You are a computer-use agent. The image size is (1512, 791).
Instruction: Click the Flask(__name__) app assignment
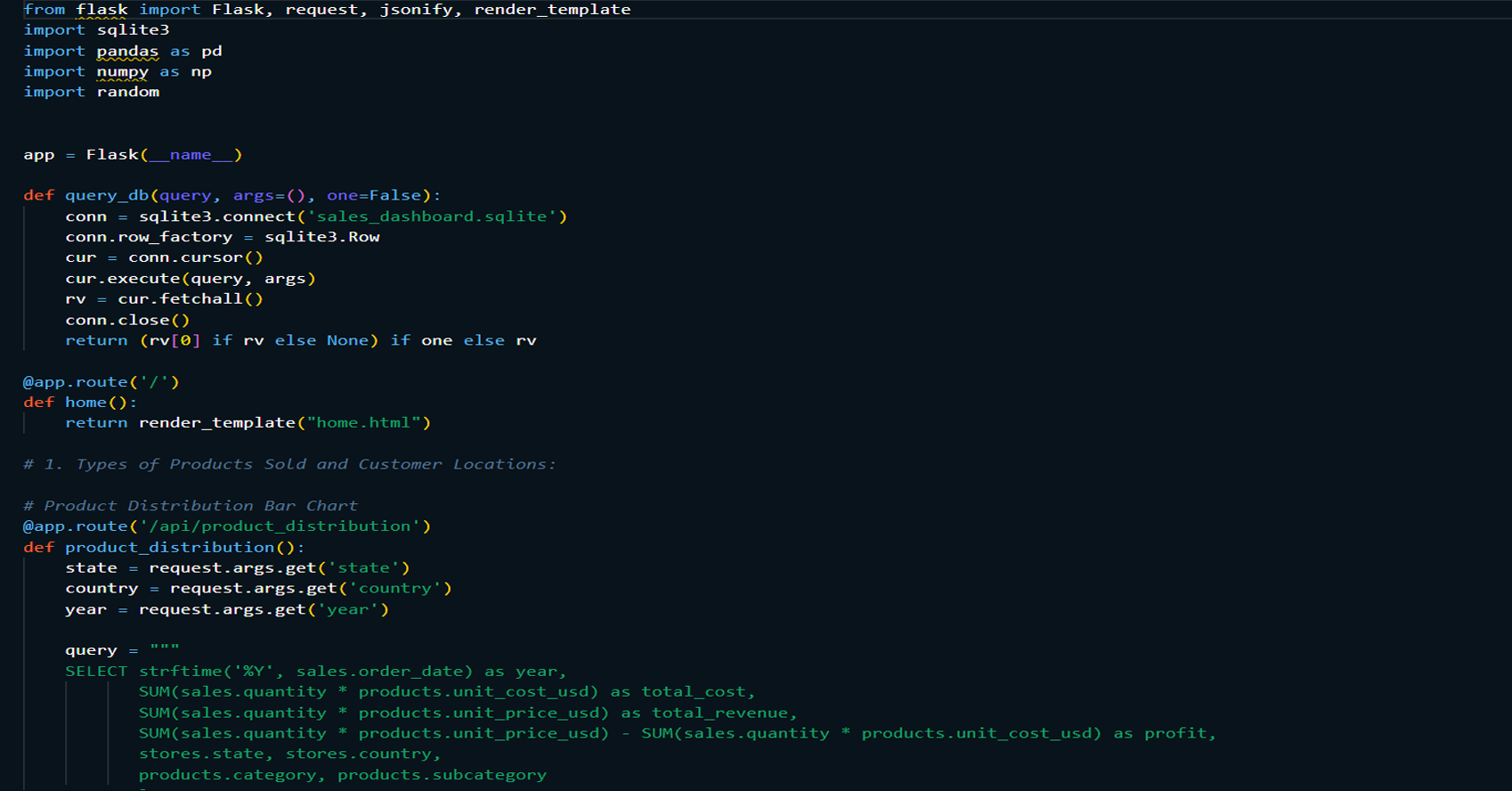click(163, 155)
